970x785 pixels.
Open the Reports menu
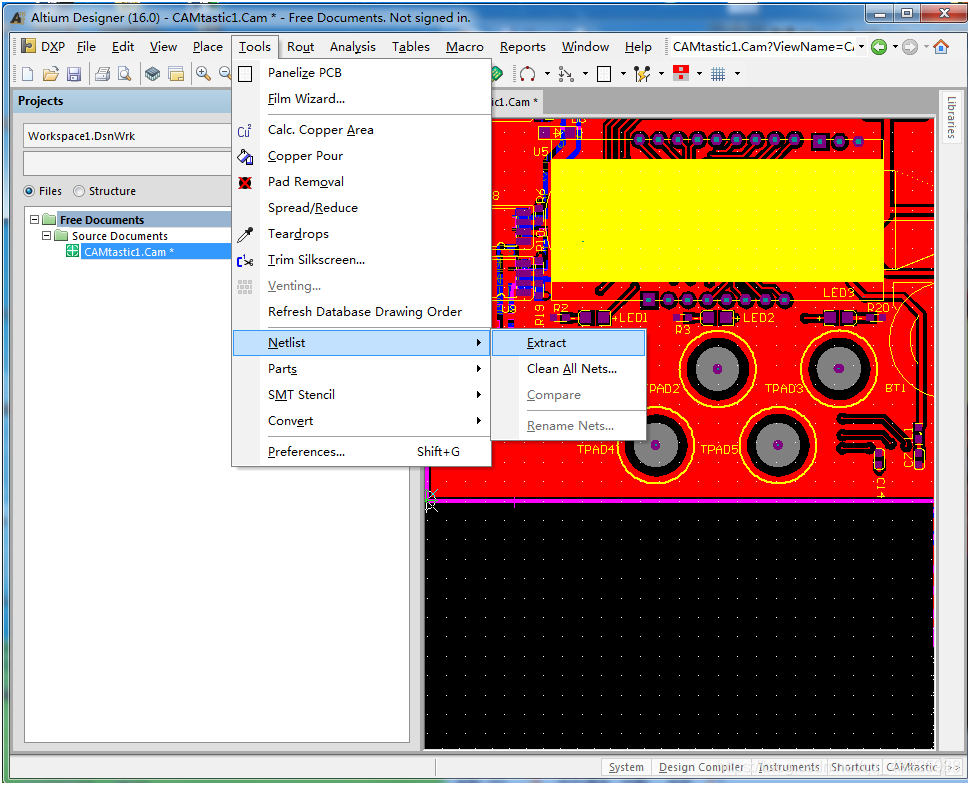coord(523,47)
